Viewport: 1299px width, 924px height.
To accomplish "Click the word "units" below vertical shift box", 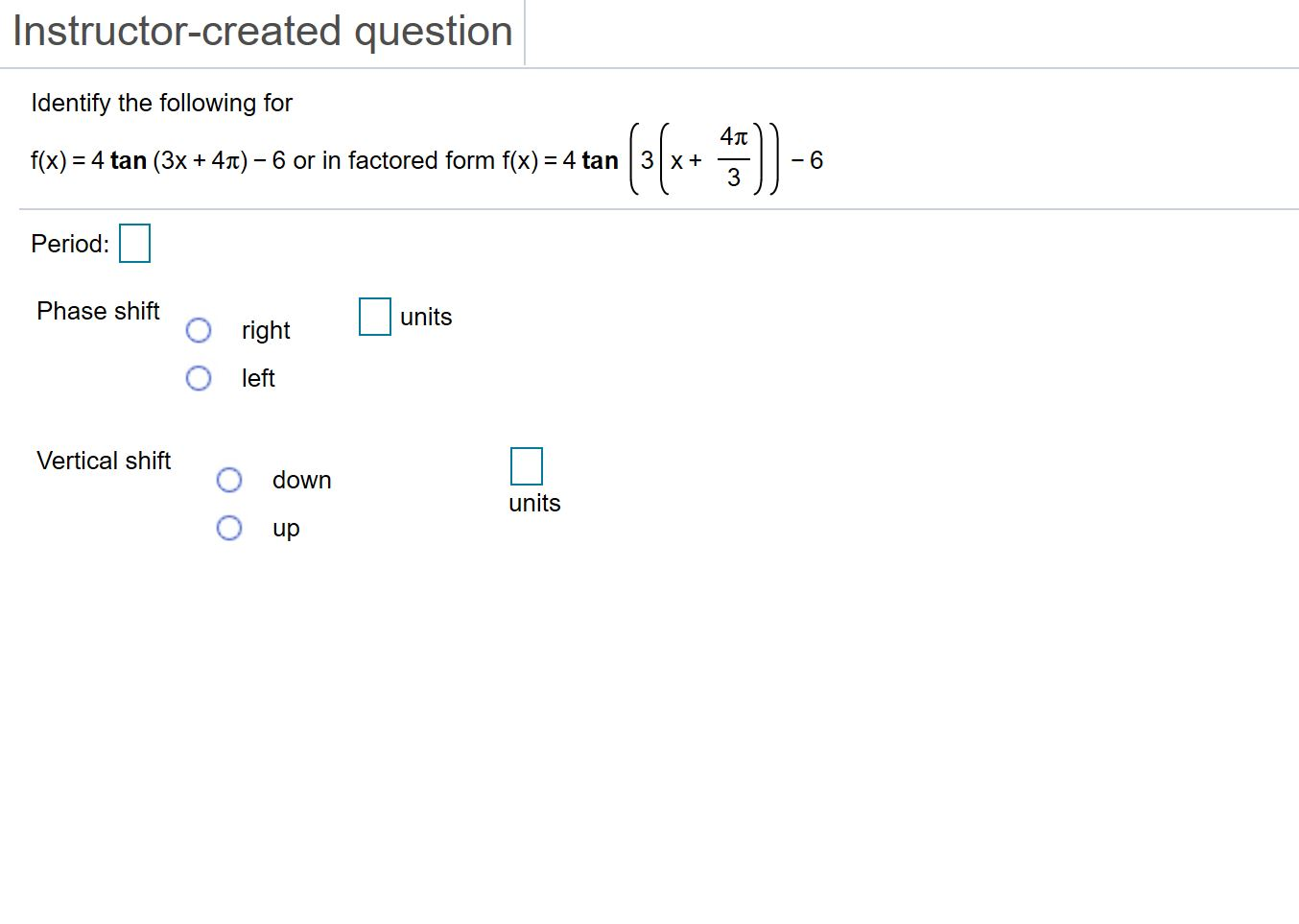I will pos(533,502).
